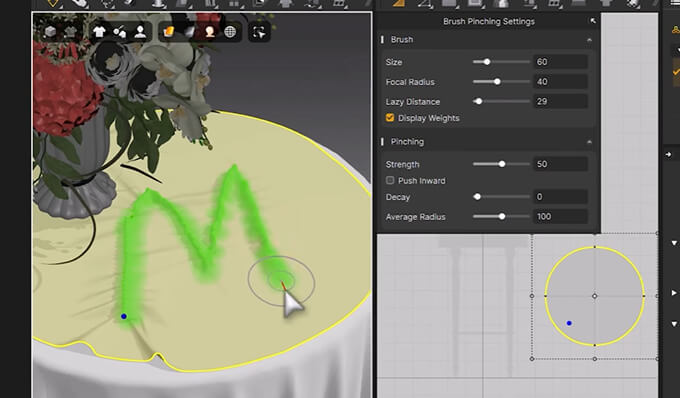Collapse the Brush section

pyautogui.click(x=589, y=39)
